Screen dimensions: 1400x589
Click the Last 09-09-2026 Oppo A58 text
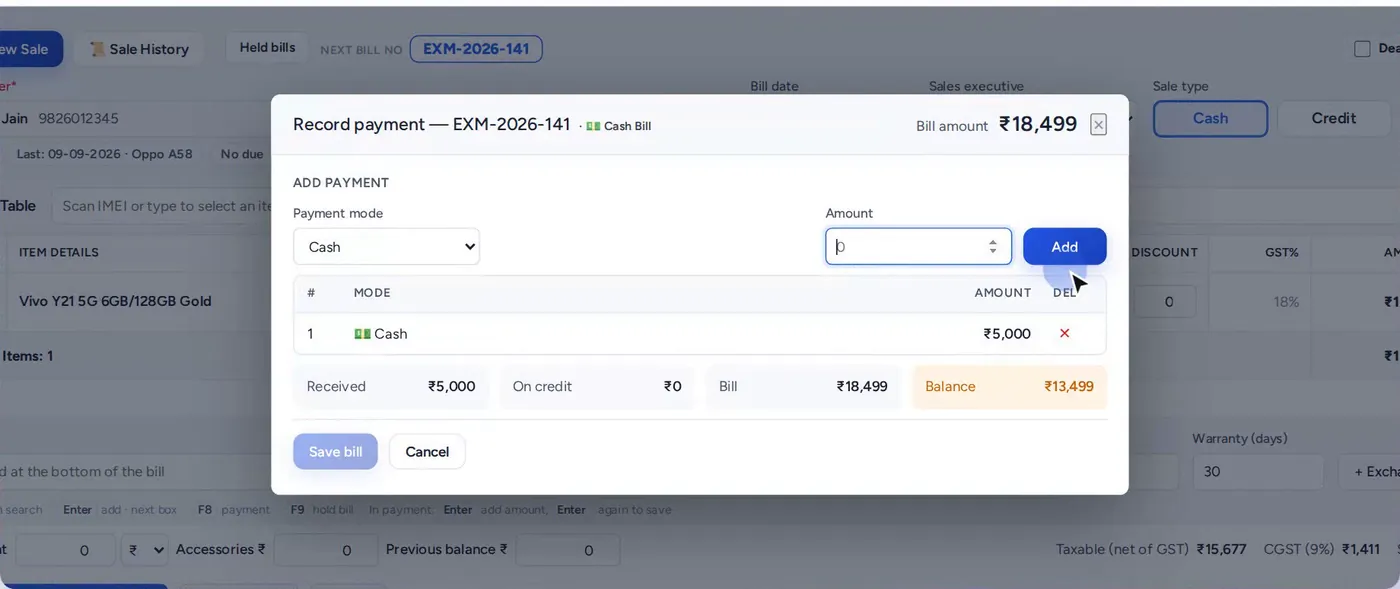point(105,154)
